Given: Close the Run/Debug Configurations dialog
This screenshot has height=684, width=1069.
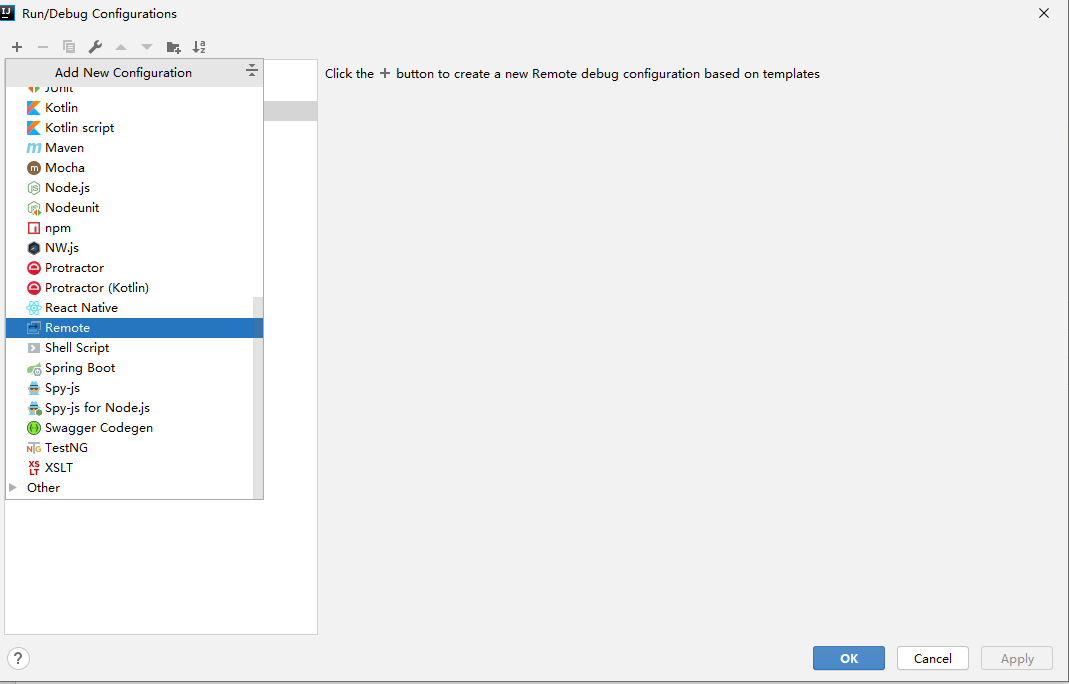Looking at the screenshot, I should [1044, 13].
